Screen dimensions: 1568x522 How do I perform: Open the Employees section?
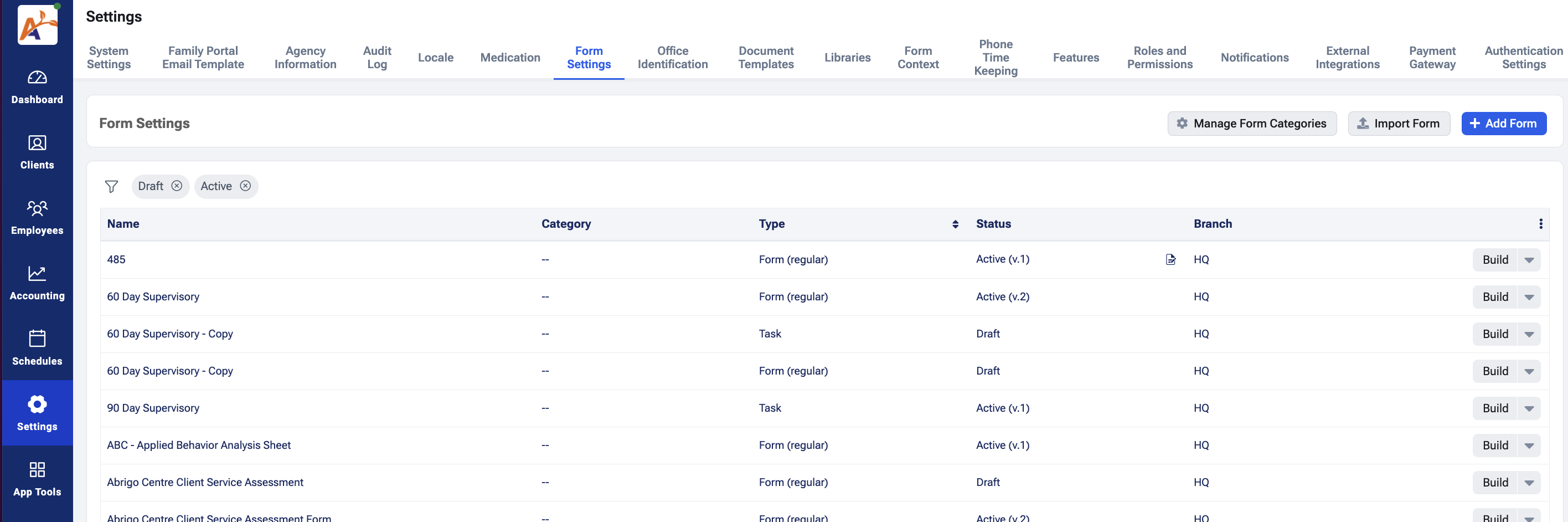point(37,217)
